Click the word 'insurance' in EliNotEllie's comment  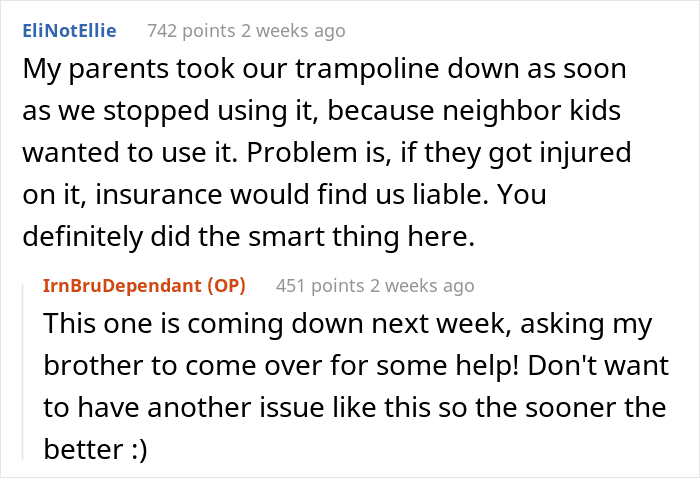158,195
